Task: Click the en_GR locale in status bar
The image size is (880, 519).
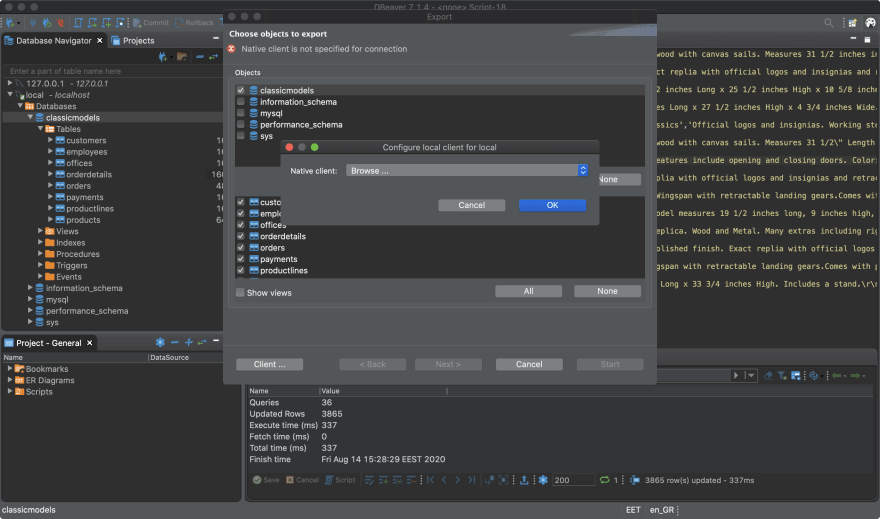Action: pyautogui.click(x=662, y=509)
